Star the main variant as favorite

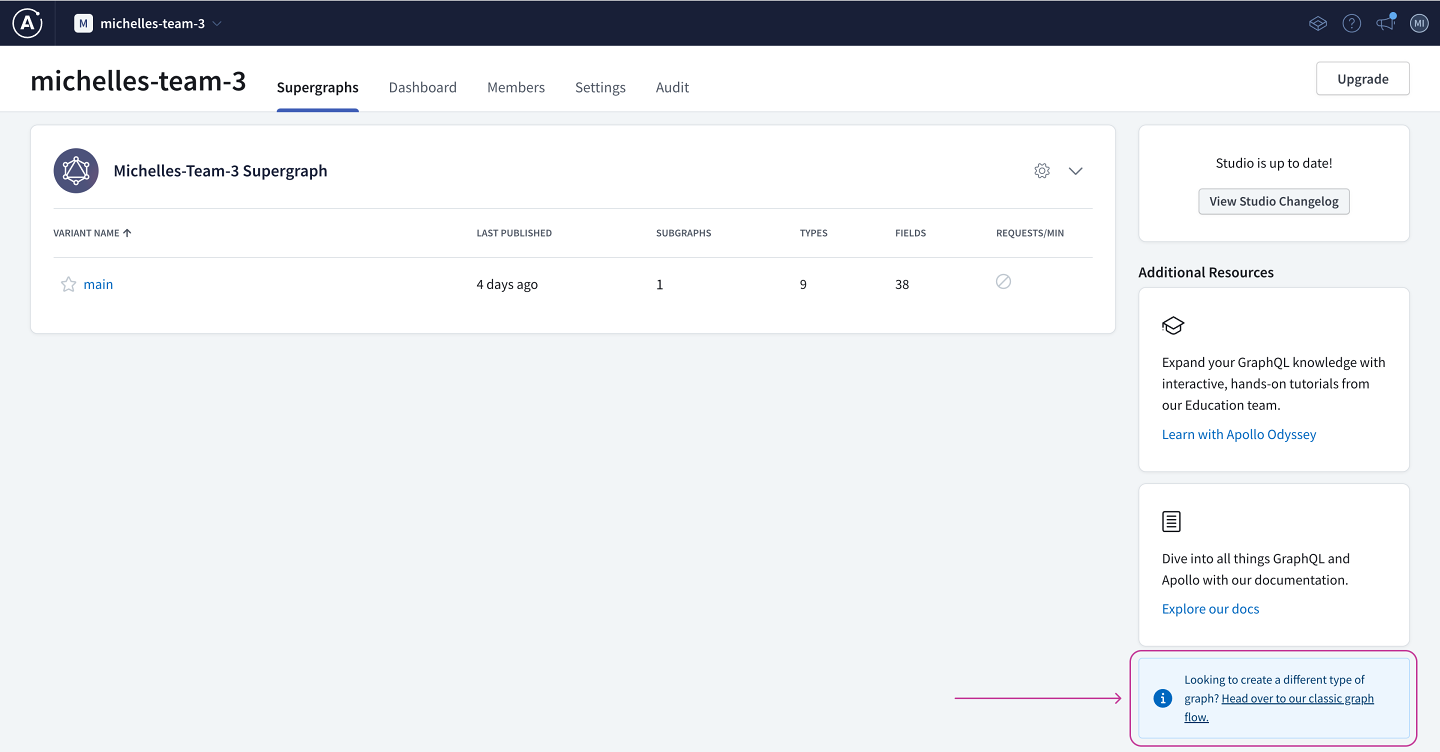click(68, 284)
